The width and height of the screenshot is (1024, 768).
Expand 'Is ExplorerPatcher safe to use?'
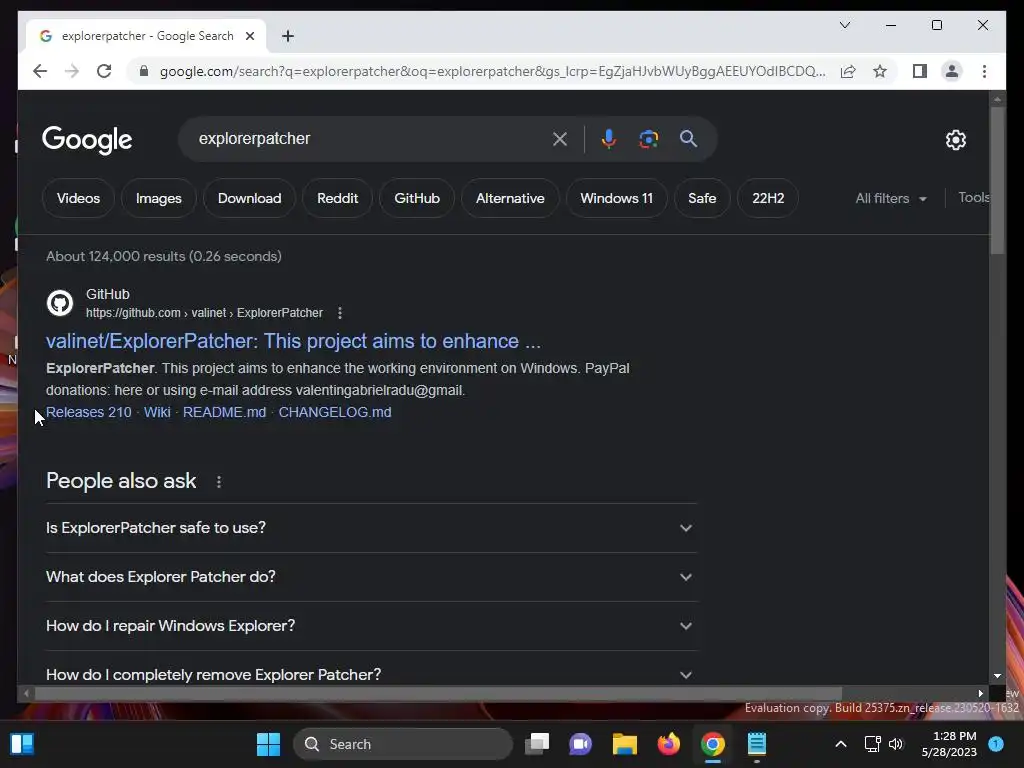pos(371,528)
